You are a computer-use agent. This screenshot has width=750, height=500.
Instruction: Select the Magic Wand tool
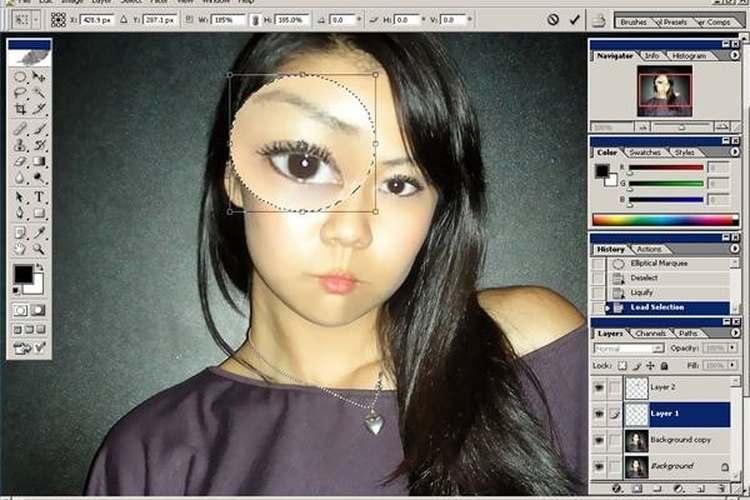[x=39, y=93]
